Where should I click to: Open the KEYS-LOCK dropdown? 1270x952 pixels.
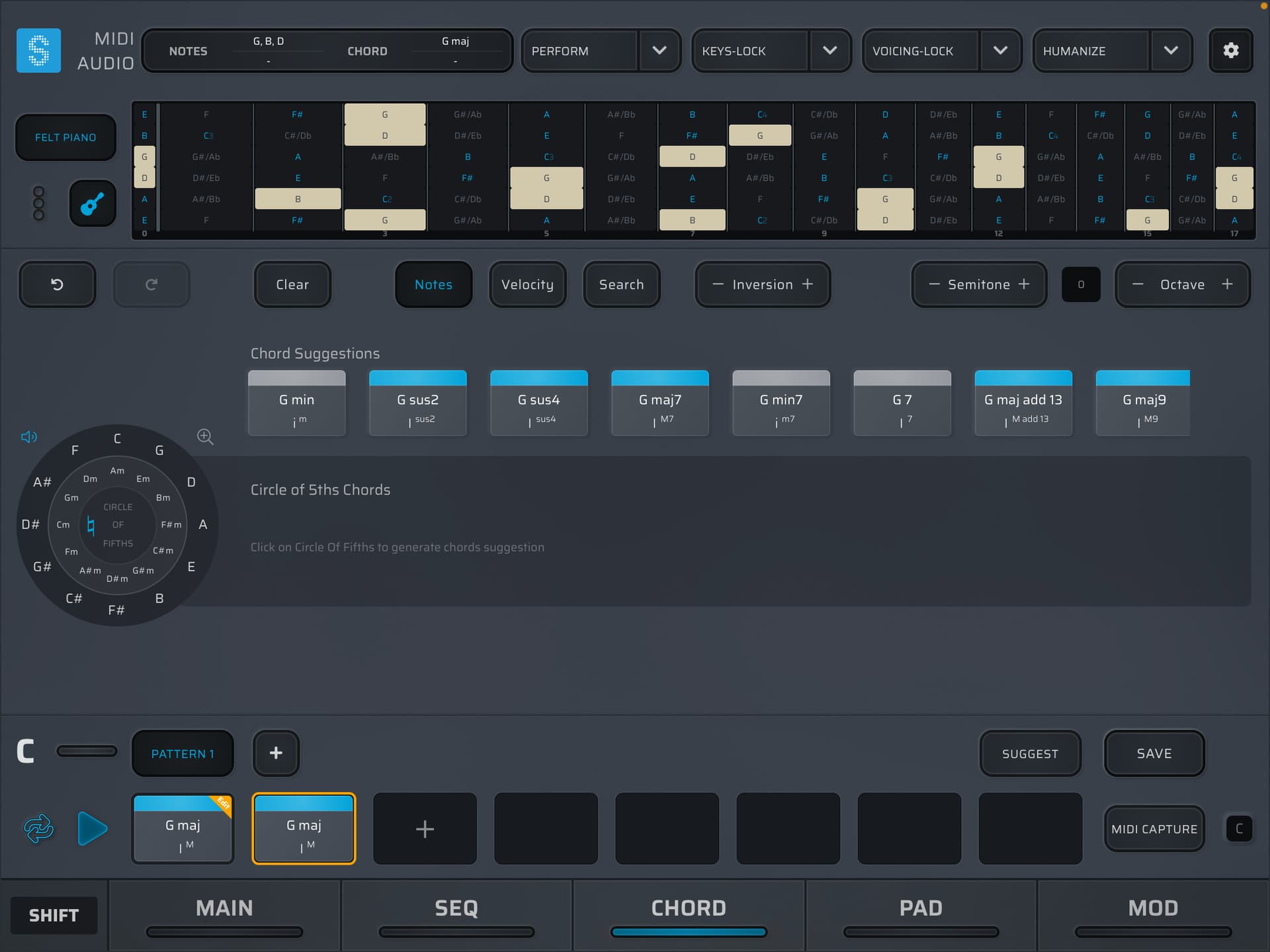tap(829, 51)
